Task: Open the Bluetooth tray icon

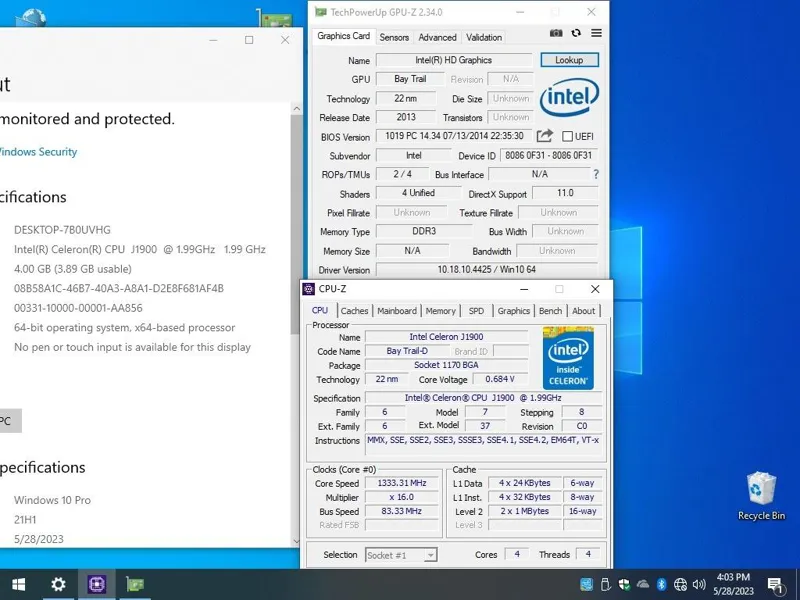Action: 662,584
